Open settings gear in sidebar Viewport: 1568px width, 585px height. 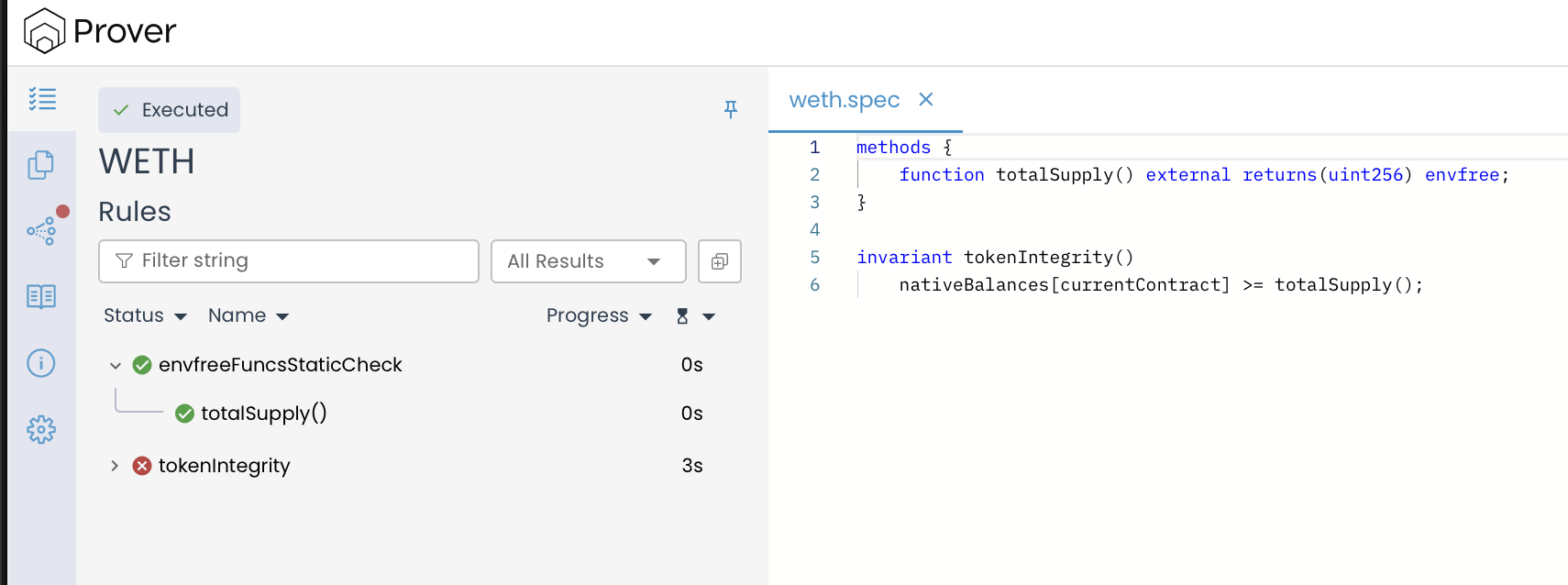coord(41,429)
